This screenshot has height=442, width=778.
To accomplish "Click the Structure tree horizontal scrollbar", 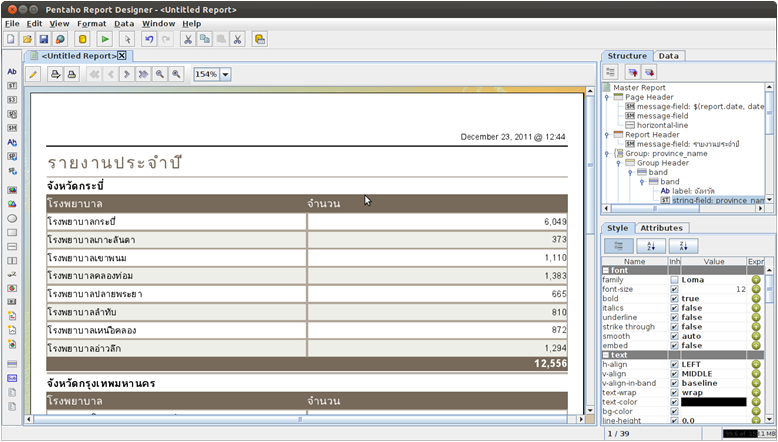I will pos(683,209).
